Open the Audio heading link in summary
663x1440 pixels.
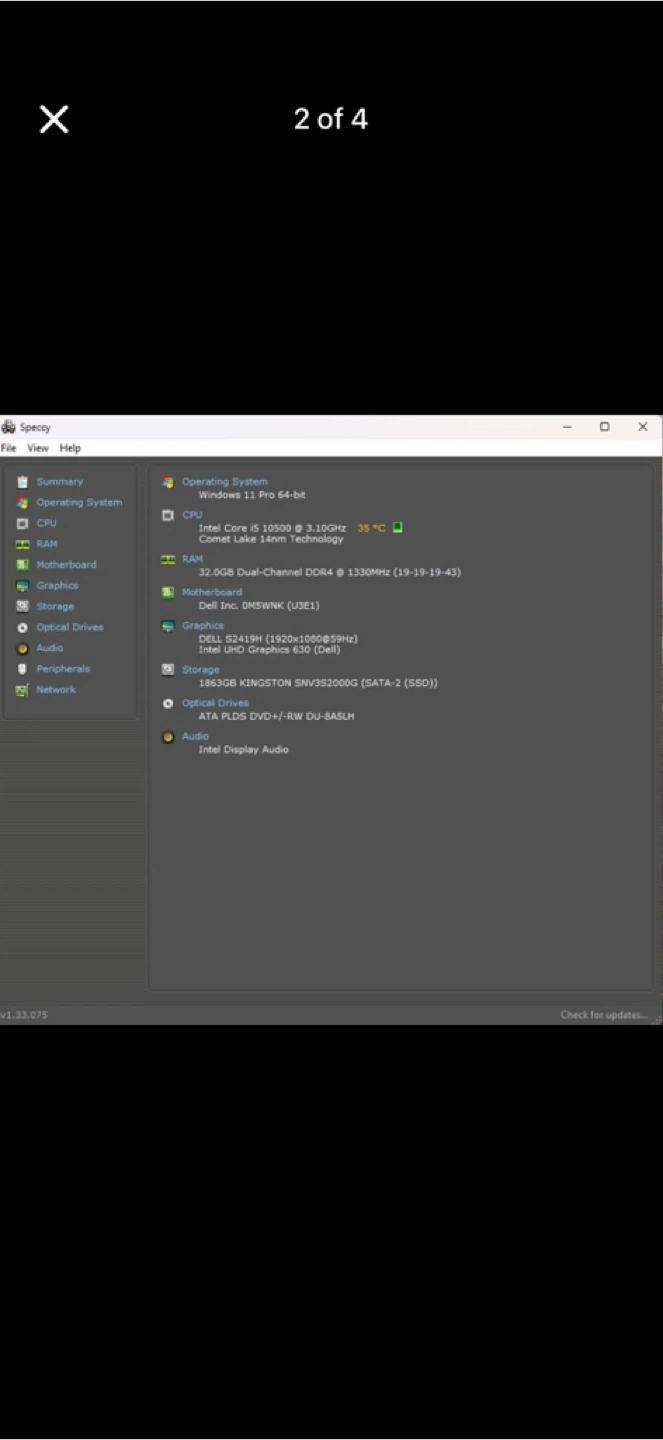(x=195, y=737)
